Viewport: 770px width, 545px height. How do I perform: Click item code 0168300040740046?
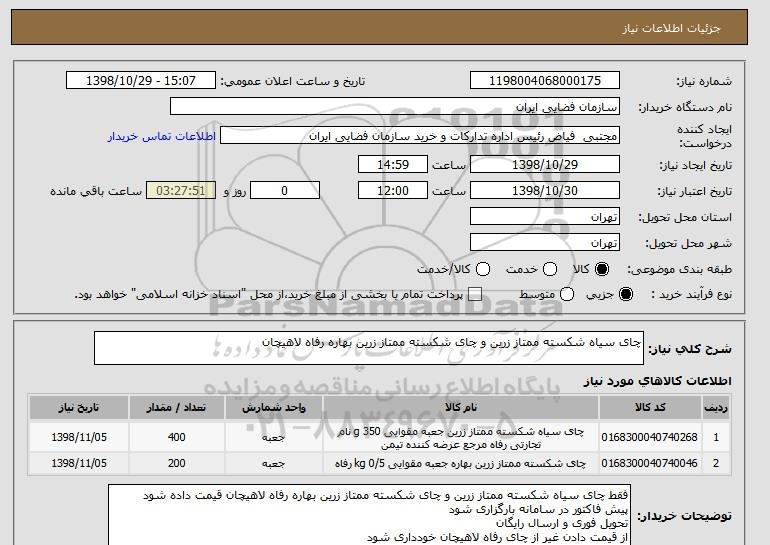point(649,463)
